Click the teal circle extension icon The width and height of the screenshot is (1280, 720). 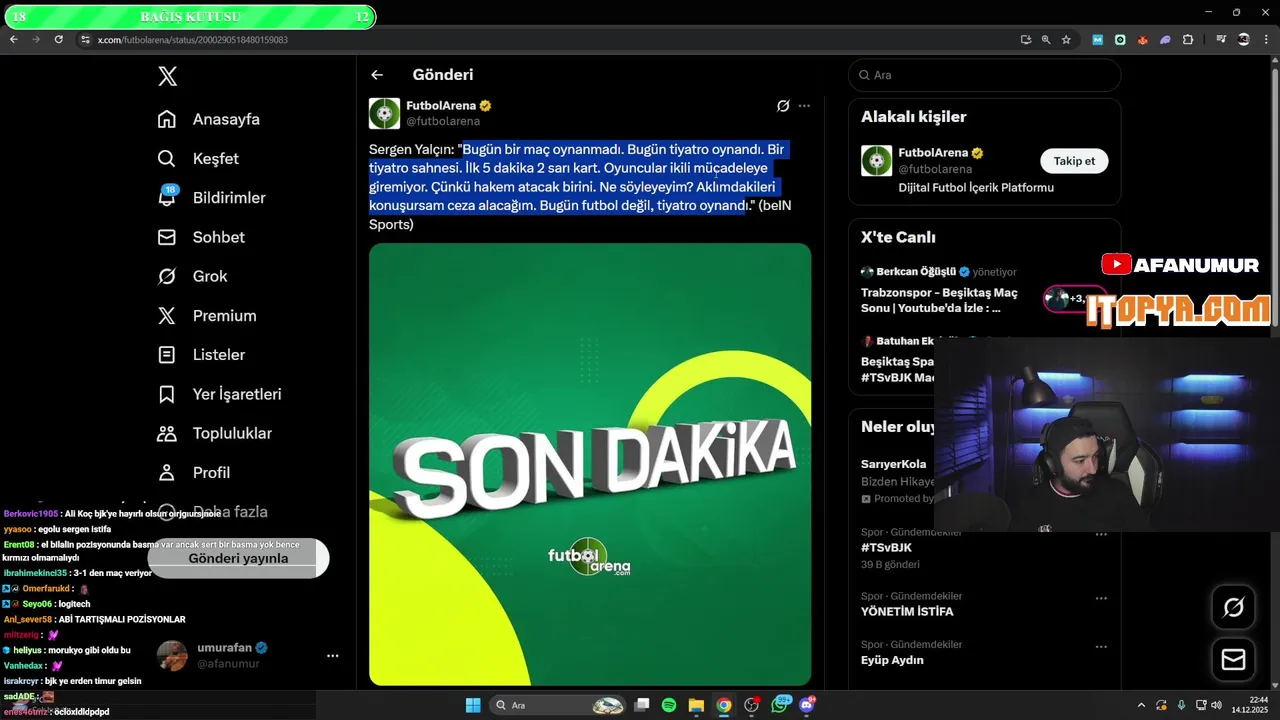[x=1120, y=40]
